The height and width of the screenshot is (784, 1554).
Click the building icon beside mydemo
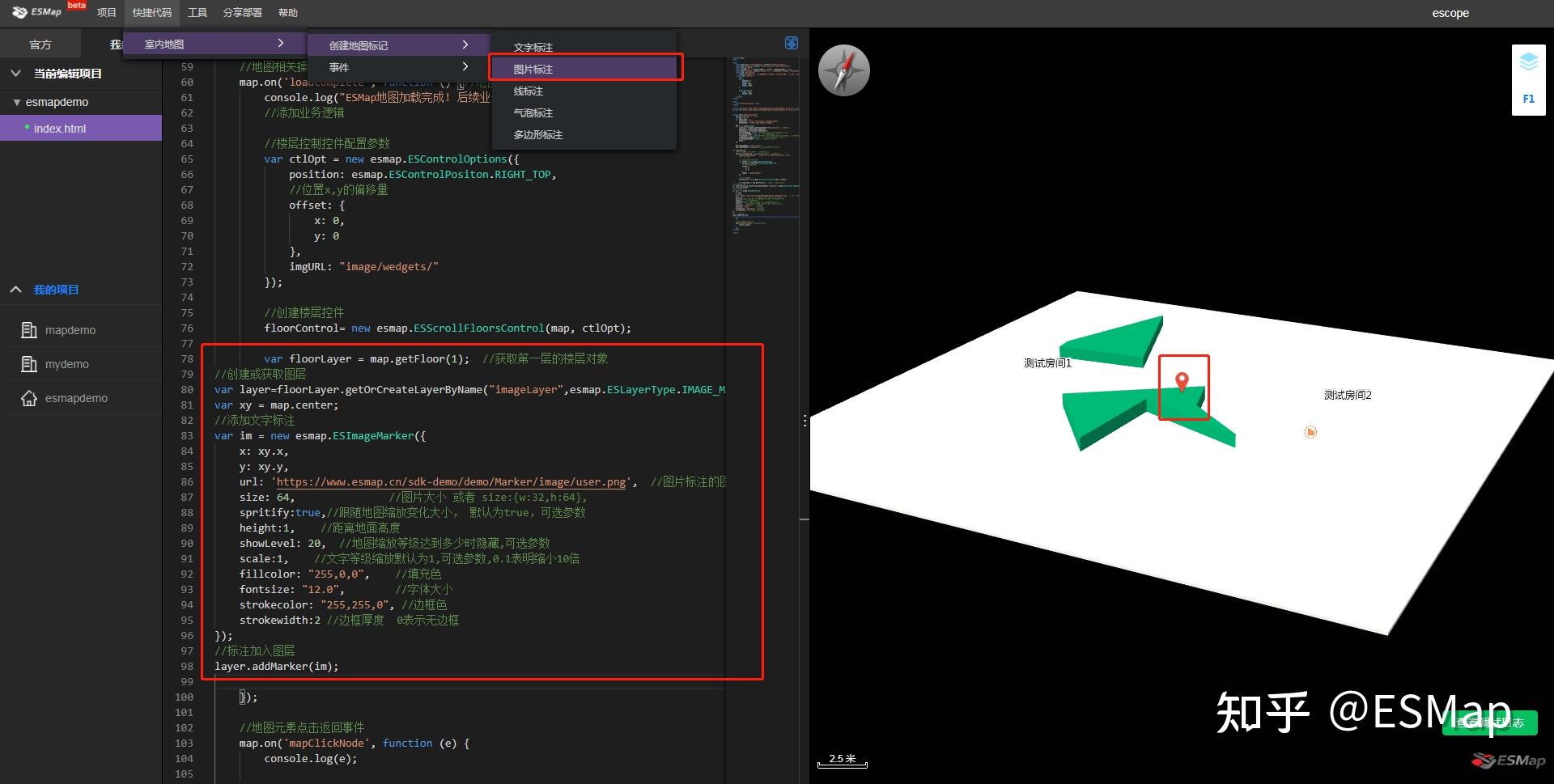29,364
